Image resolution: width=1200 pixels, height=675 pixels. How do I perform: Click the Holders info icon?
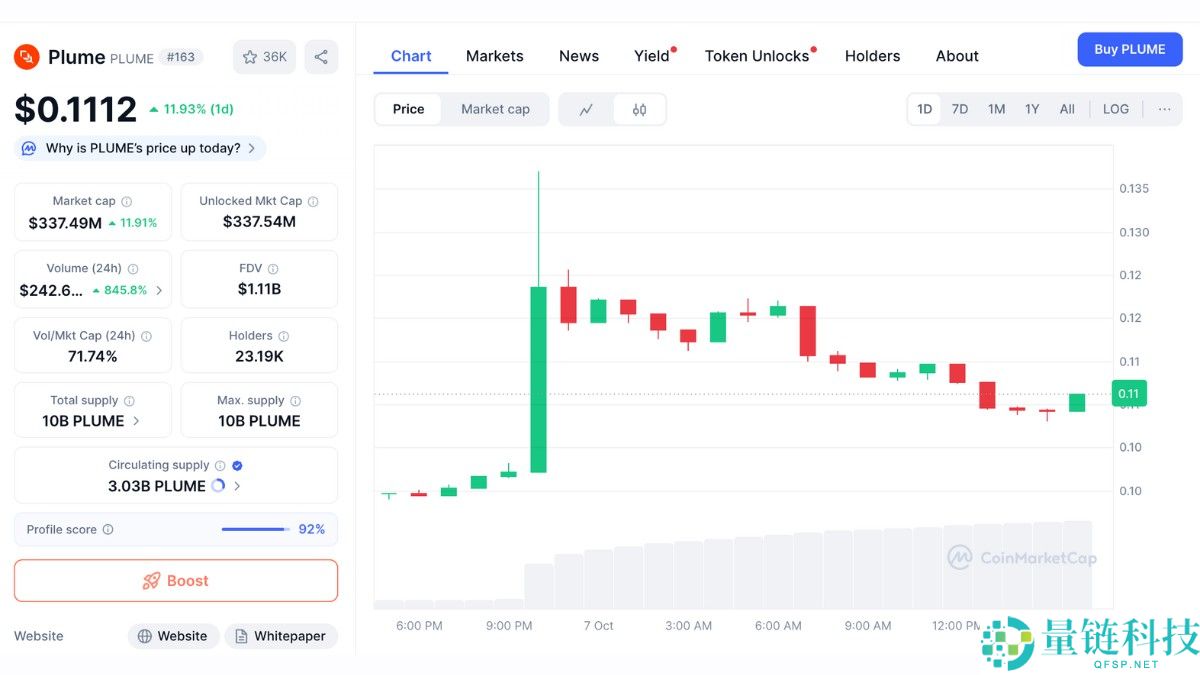tap(283, 336)
